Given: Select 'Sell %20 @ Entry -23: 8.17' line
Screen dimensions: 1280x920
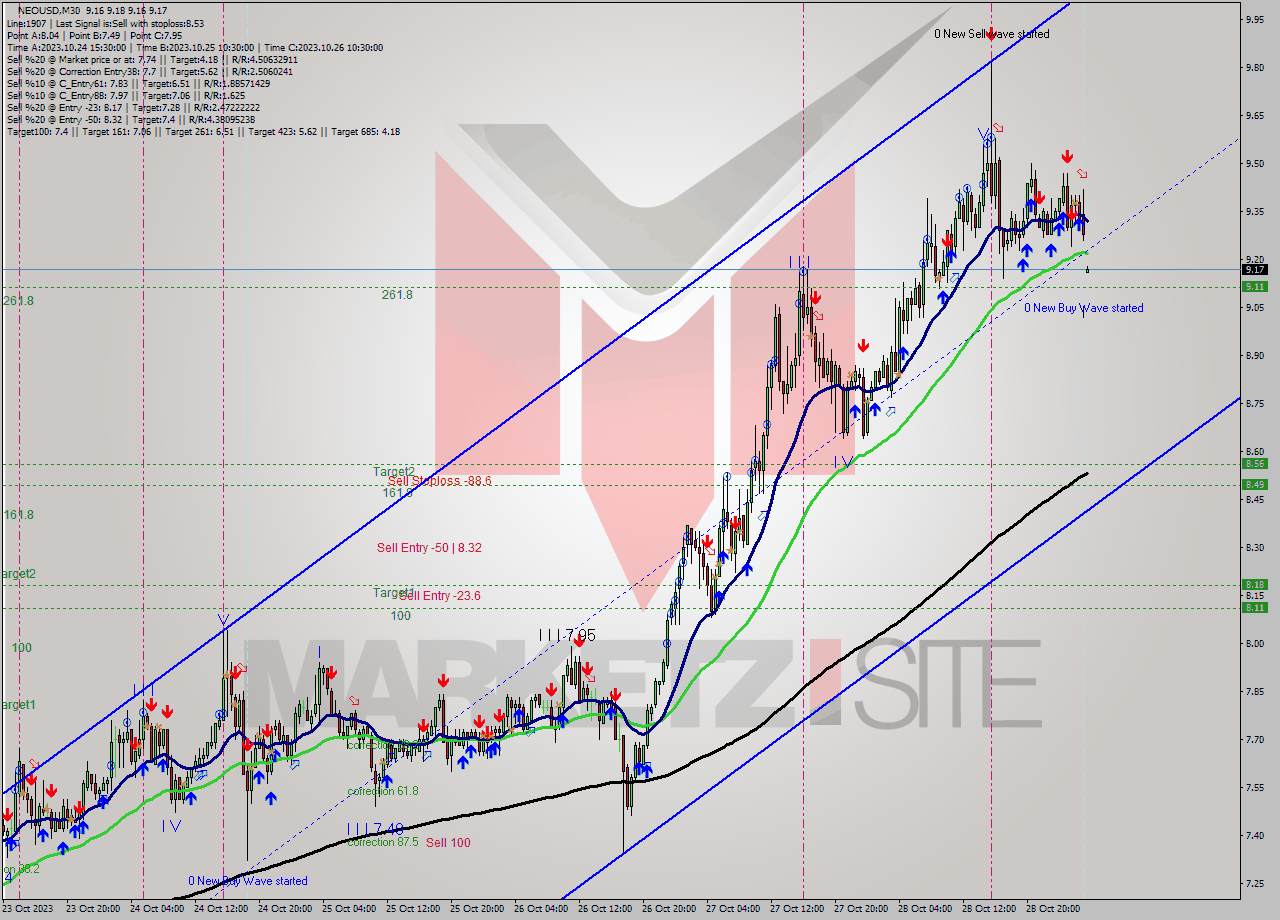Looking at the screenshot, I should (133, 107).
